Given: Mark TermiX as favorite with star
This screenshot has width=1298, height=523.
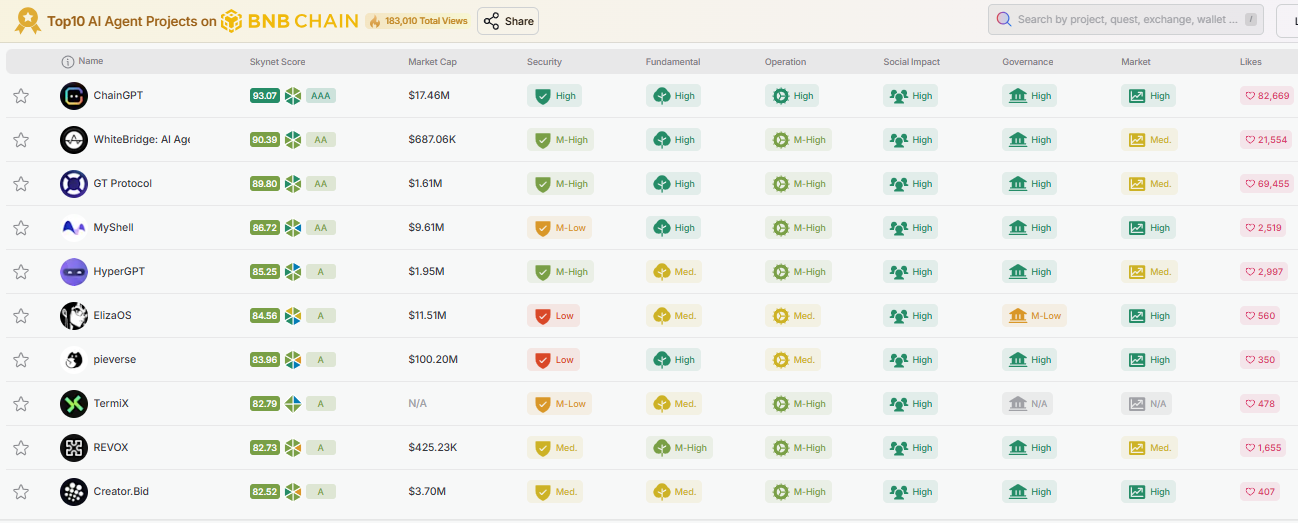Looking at the screenshot, I should (20, 404).
